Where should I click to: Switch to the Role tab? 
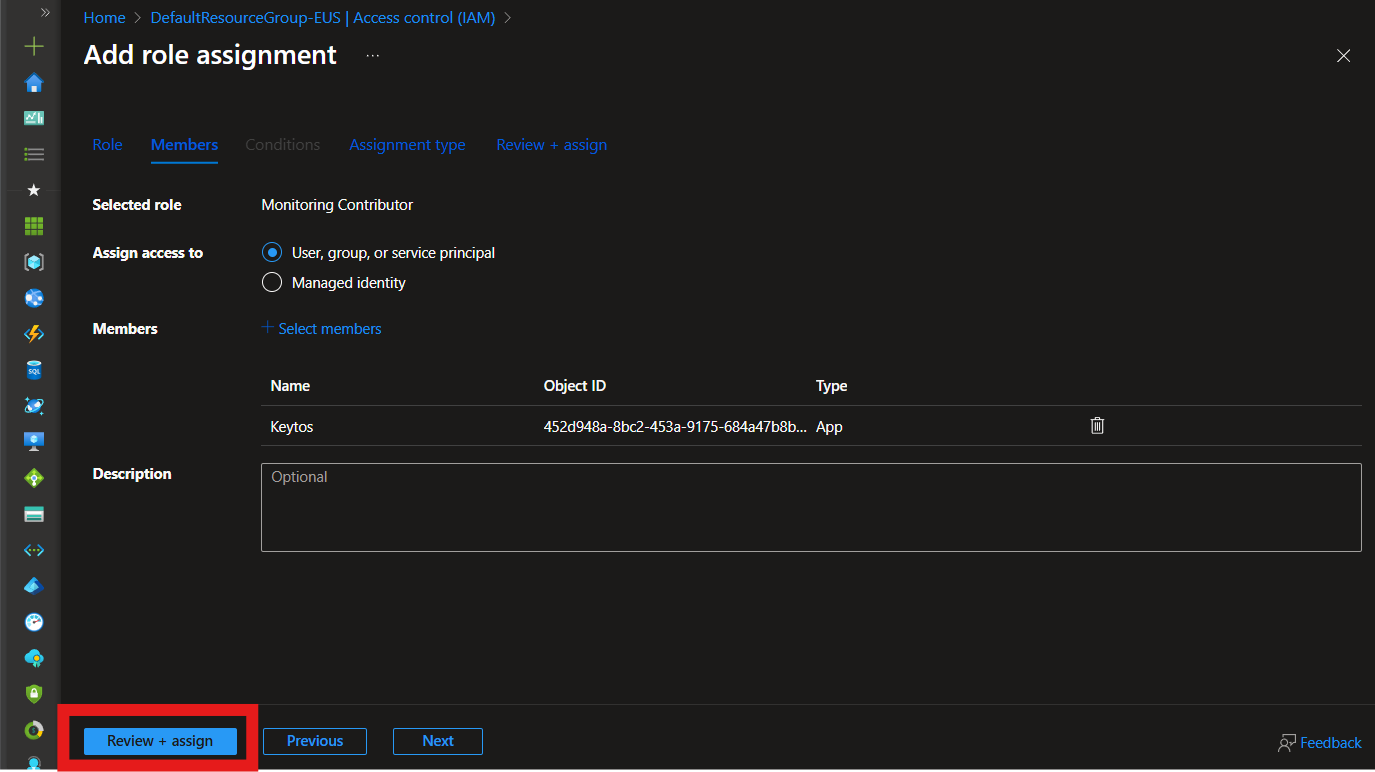(107, 145)
